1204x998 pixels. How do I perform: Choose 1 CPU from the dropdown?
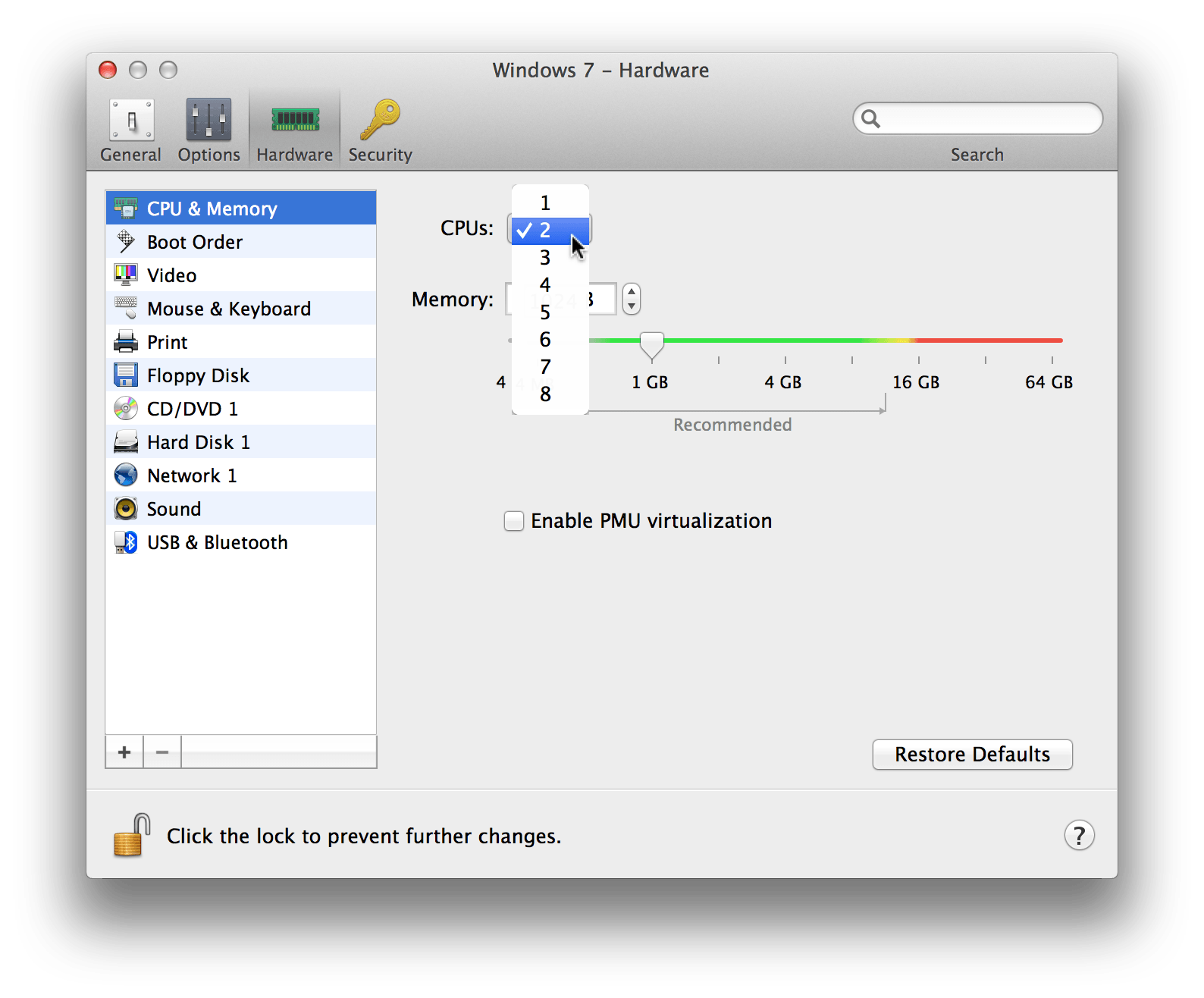(550, 202)
